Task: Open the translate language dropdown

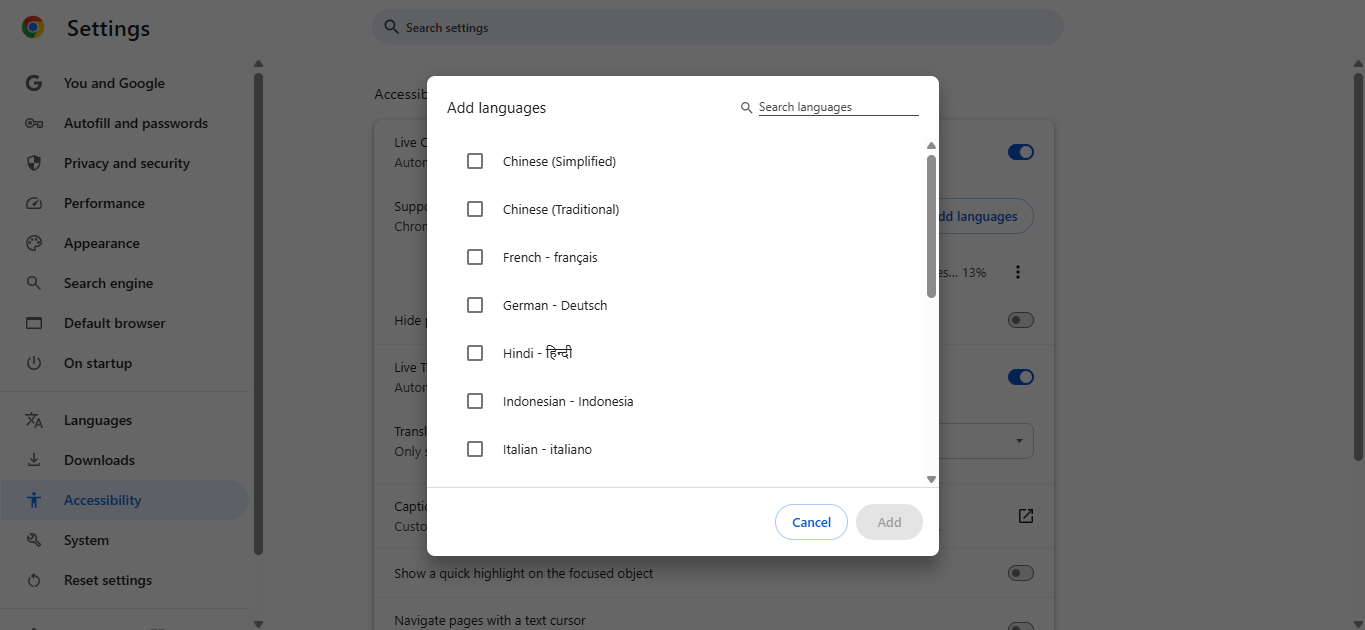Action: pyautogui.click(x=986, y=441)
